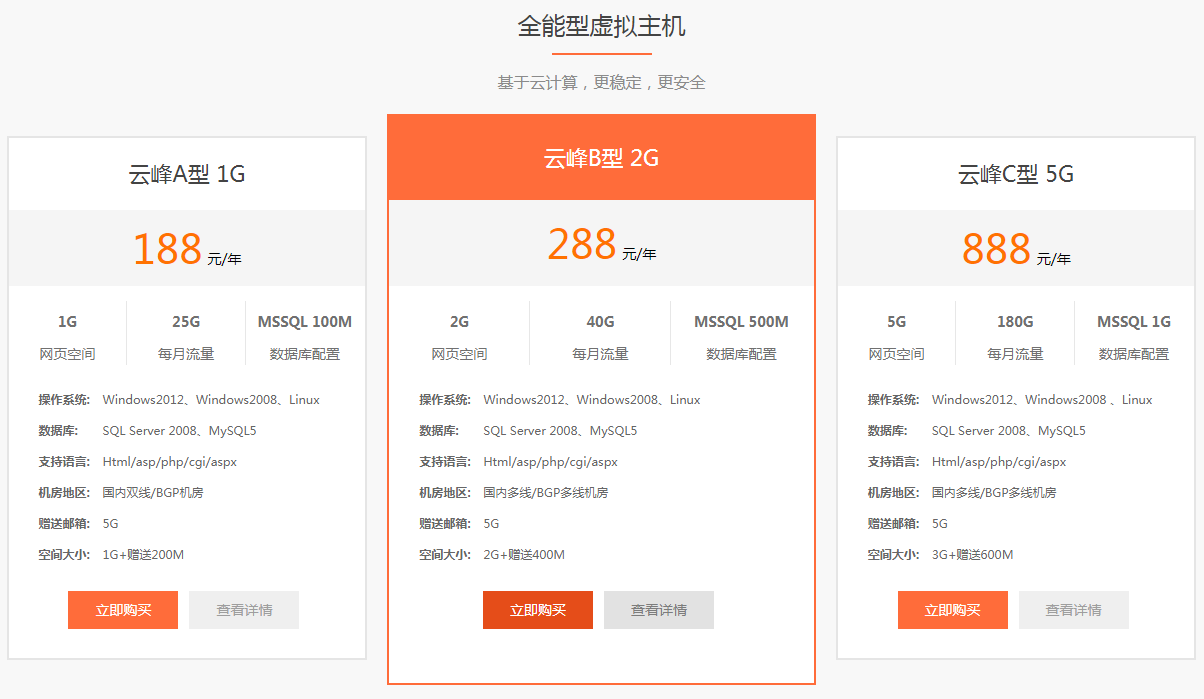Select the orange 云峰B型 2G header

click(x=601, y=158)
